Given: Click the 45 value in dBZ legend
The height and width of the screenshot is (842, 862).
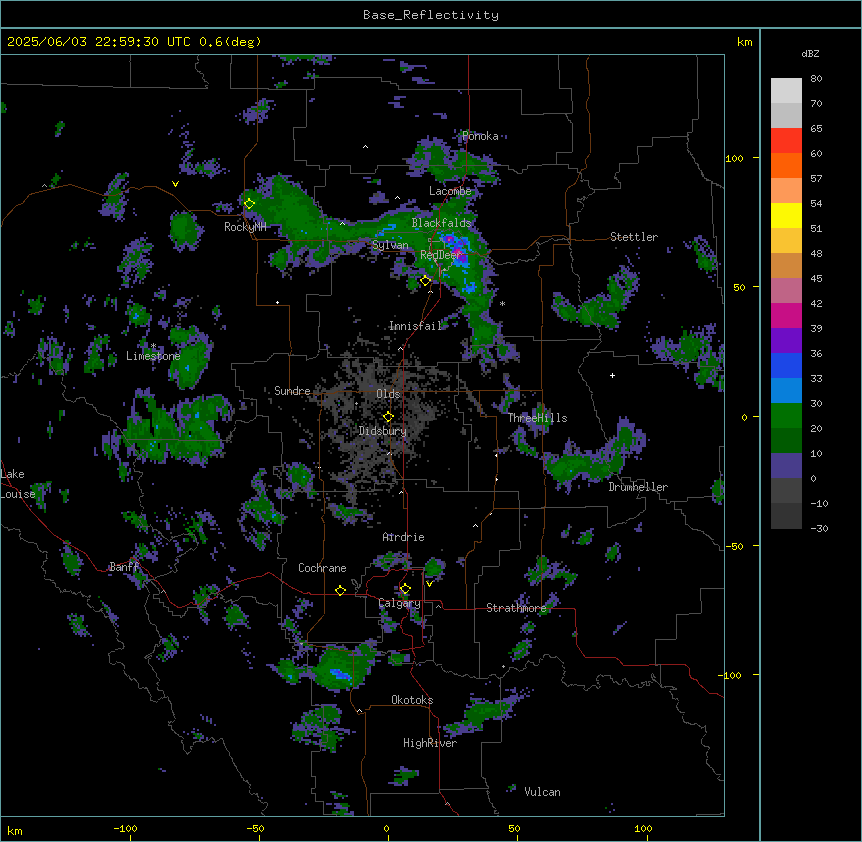Looking at the screenshot, I should coord(816,279).
